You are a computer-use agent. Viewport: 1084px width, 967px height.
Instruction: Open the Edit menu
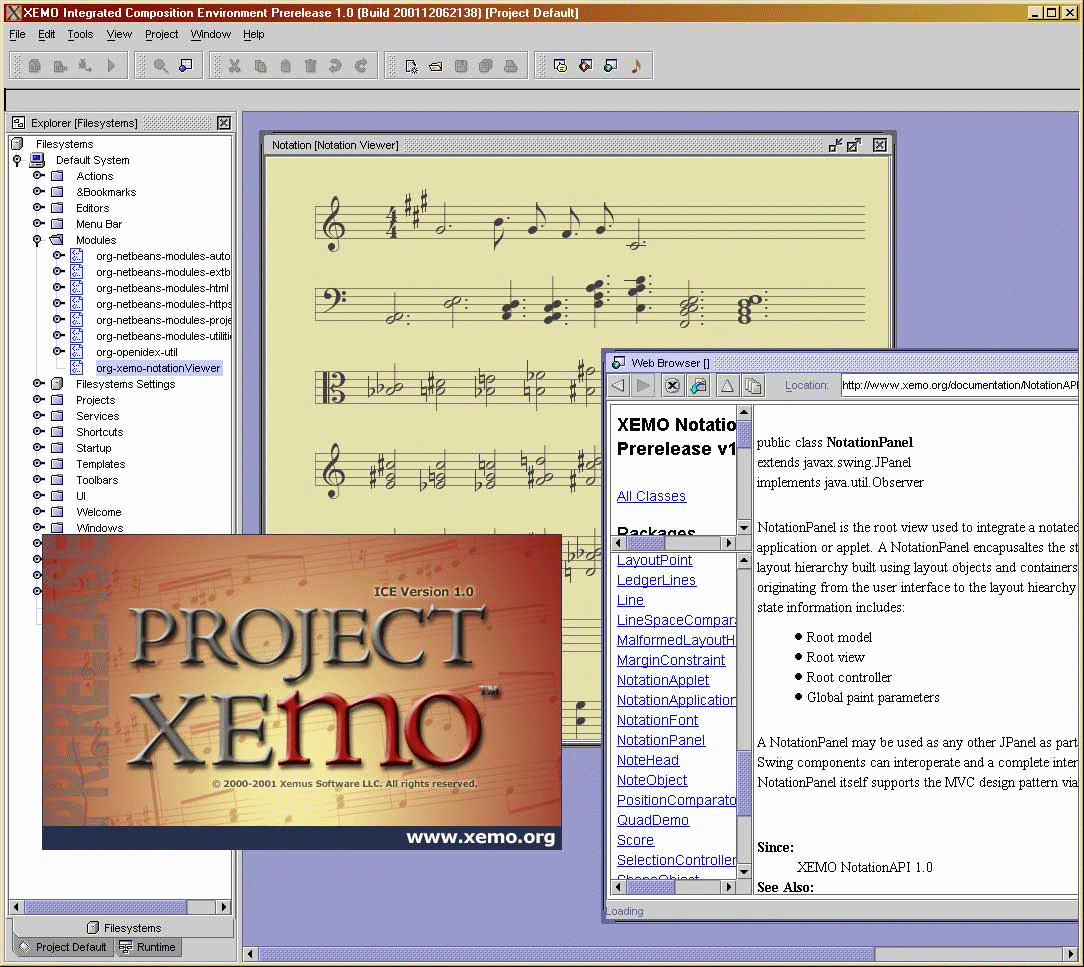pyautogui.click(x=46, y=34)
